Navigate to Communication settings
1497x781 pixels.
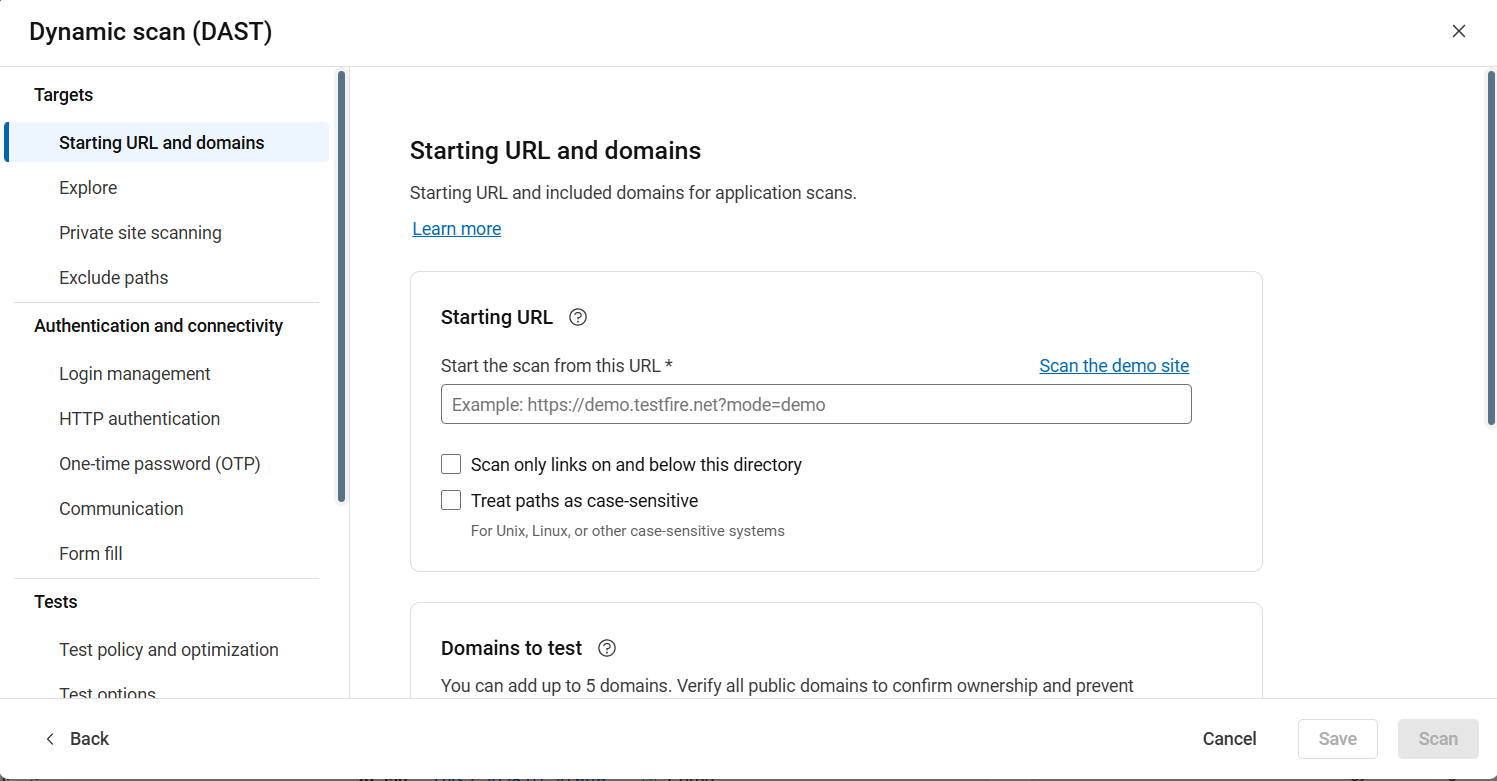pos(121,509)
